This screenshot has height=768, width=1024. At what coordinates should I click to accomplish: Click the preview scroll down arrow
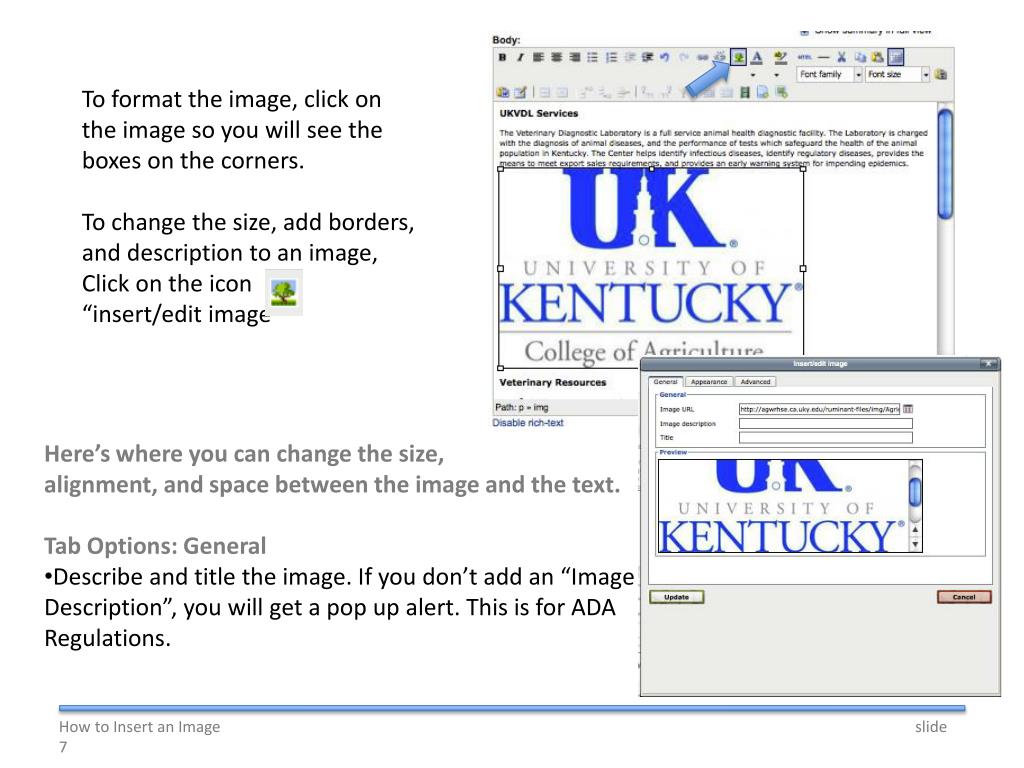point(915,544)
